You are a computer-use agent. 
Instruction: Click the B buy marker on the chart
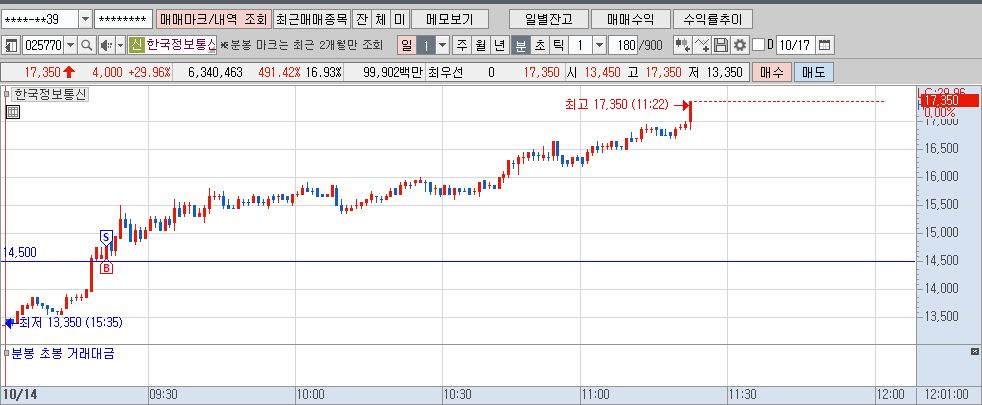(106, 269)
